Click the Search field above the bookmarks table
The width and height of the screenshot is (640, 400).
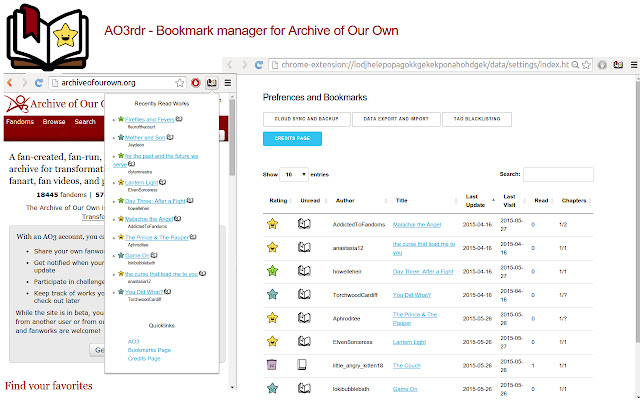[558, 174]
